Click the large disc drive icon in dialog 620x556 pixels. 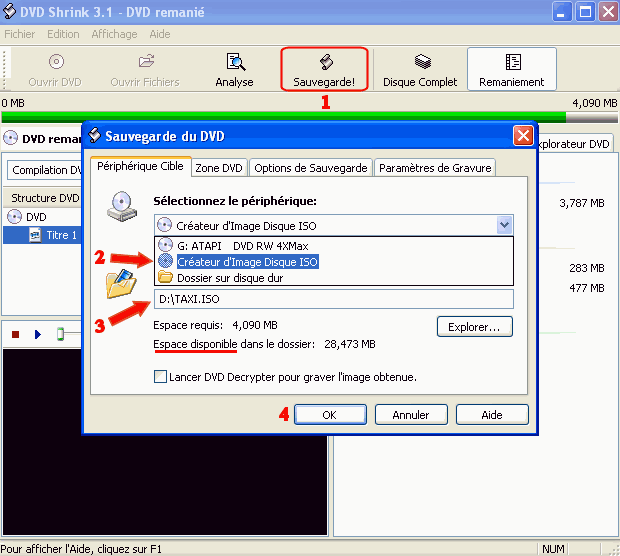click(122, 206)
